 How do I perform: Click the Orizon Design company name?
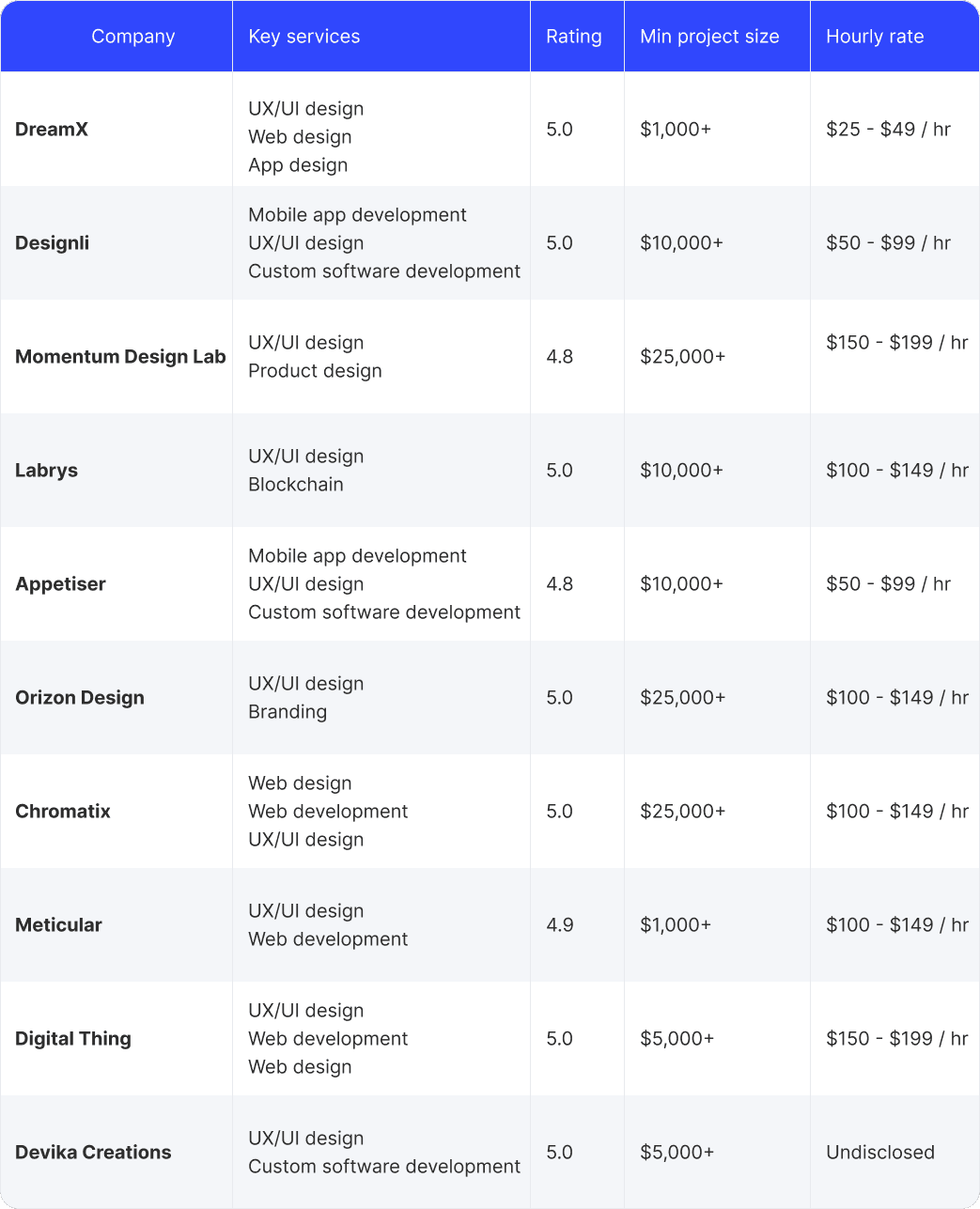[x=80, y=698]
